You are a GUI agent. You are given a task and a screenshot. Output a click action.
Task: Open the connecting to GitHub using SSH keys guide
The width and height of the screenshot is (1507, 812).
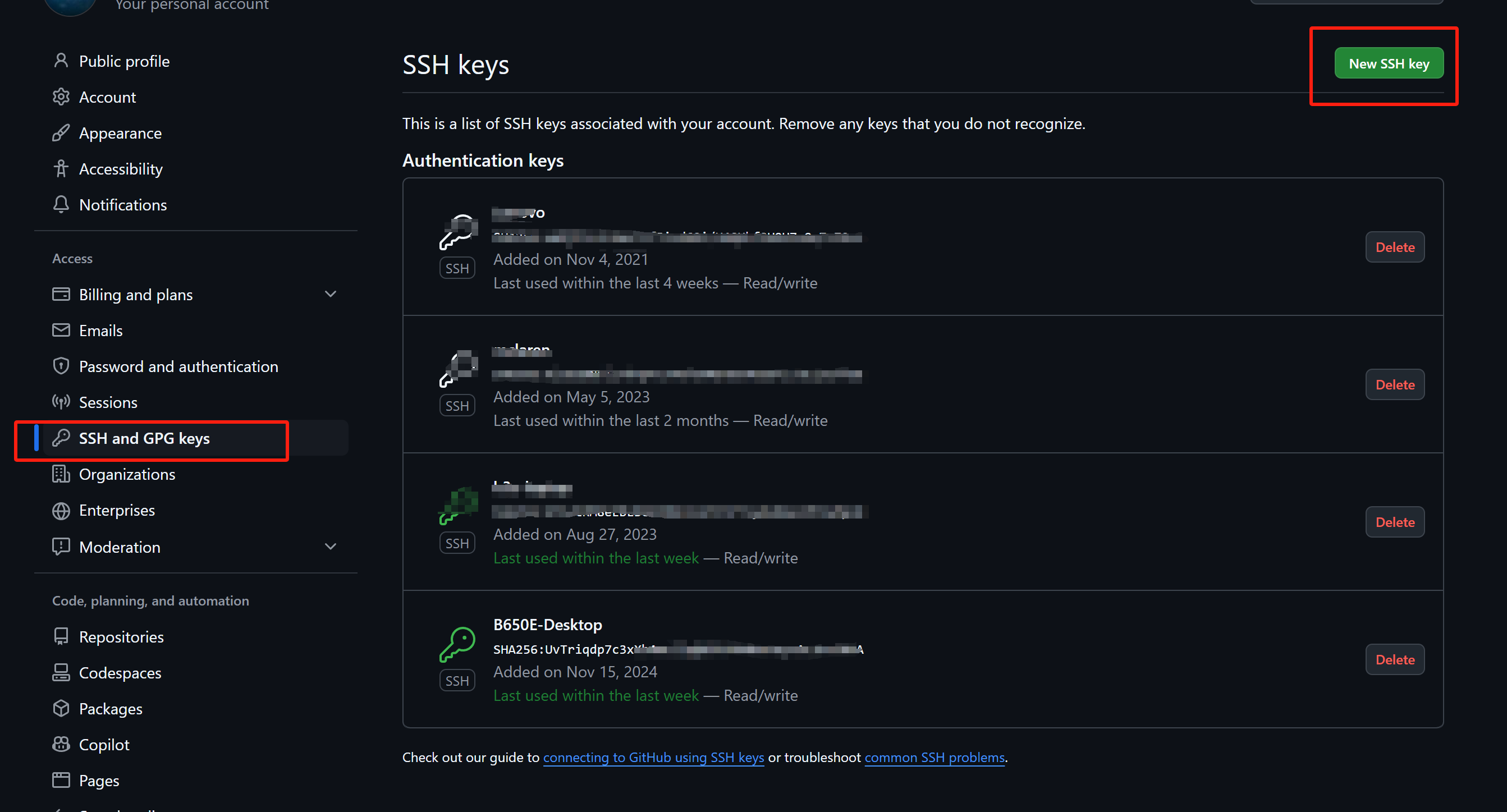[653, 757]
